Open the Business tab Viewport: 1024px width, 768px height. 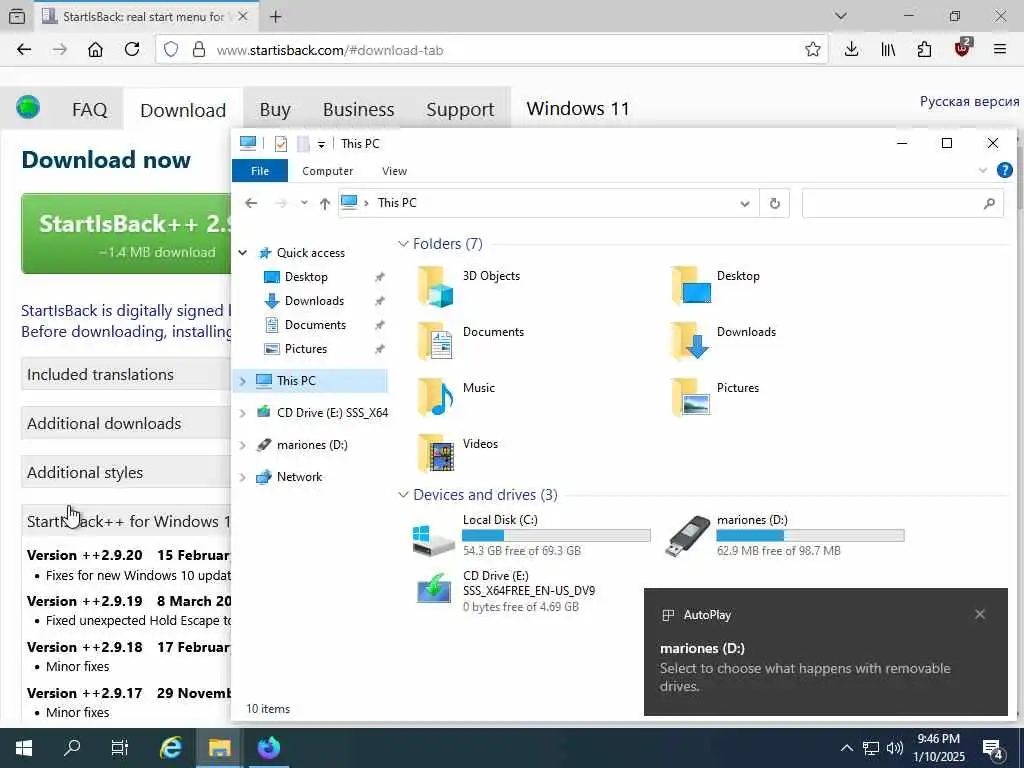click(x=359, y=109)
